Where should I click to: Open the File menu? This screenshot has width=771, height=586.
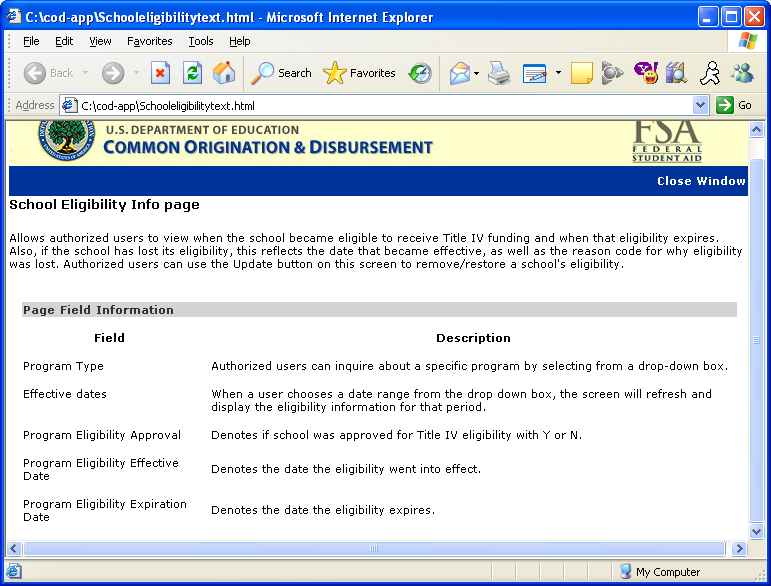pos(31,41)
